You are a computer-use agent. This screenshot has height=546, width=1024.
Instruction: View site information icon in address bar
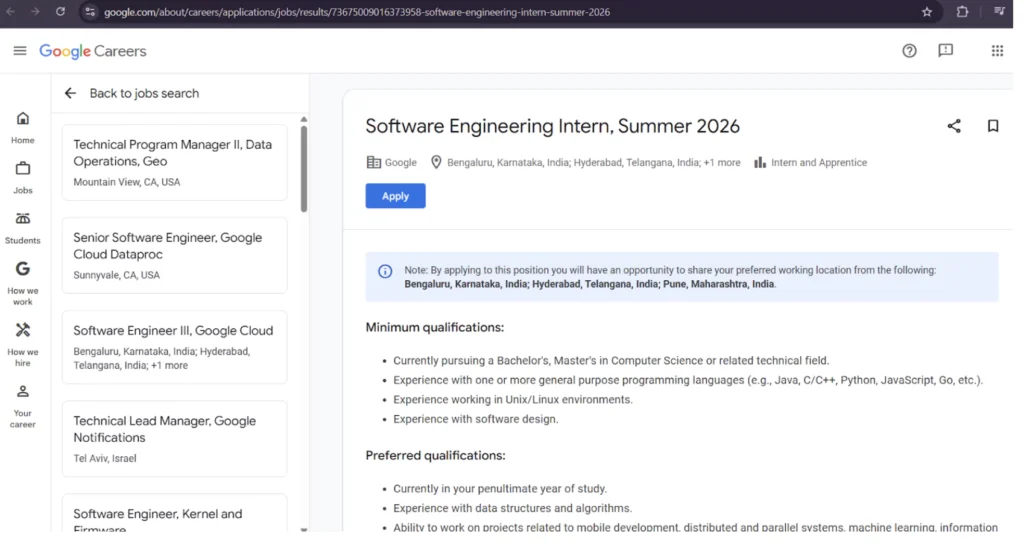click(90, 12)
